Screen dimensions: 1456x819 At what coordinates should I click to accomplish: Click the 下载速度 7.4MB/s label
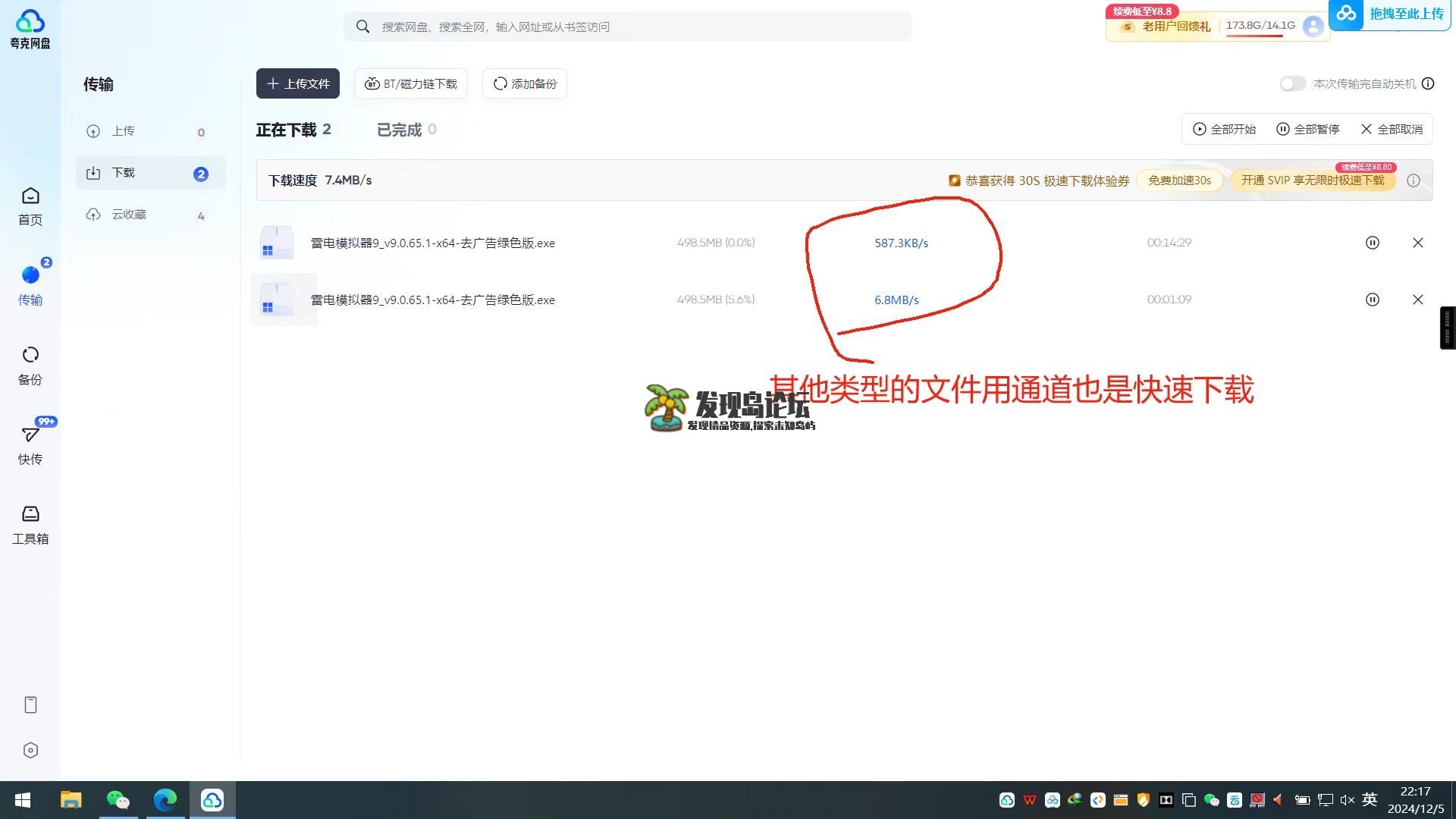(x=320, y=180)
